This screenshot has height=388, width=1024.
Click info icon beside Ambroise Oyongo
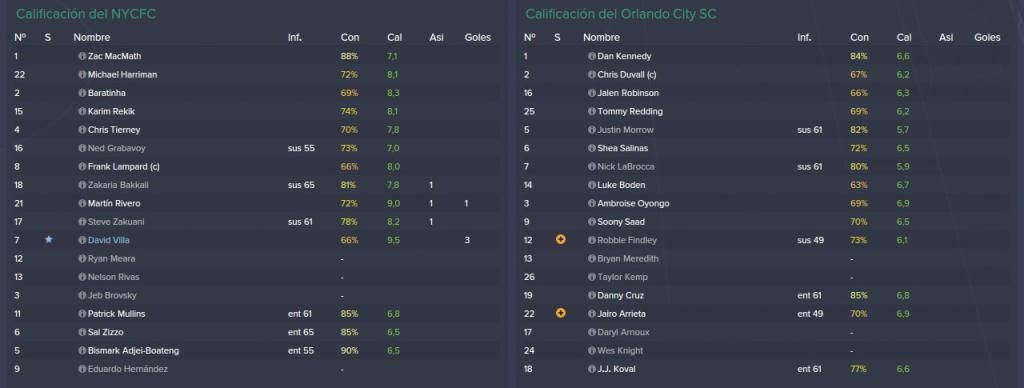592,204
